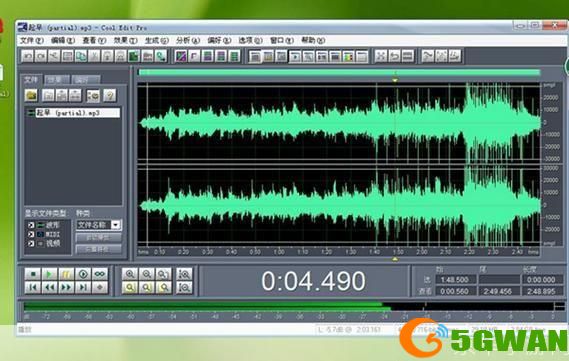Toggle the 视频 video file type checkbox

(31, 243)
